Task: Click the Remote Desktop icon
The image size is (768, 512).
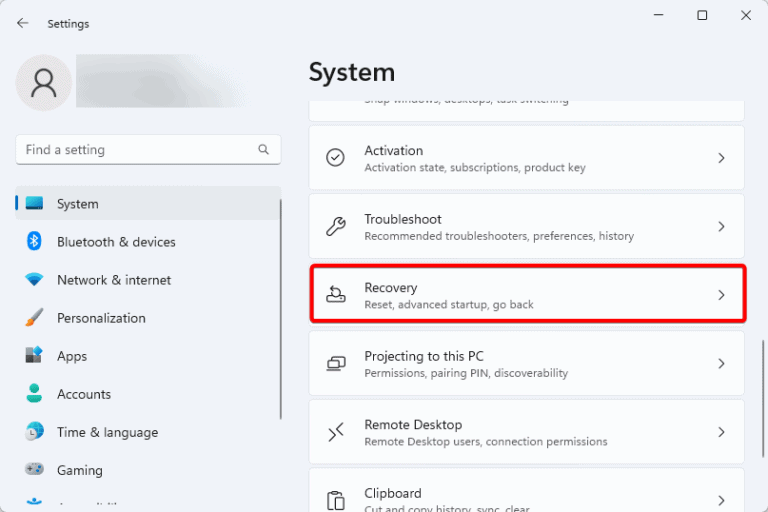Action: pyautogui.click(x=336, y=432)
